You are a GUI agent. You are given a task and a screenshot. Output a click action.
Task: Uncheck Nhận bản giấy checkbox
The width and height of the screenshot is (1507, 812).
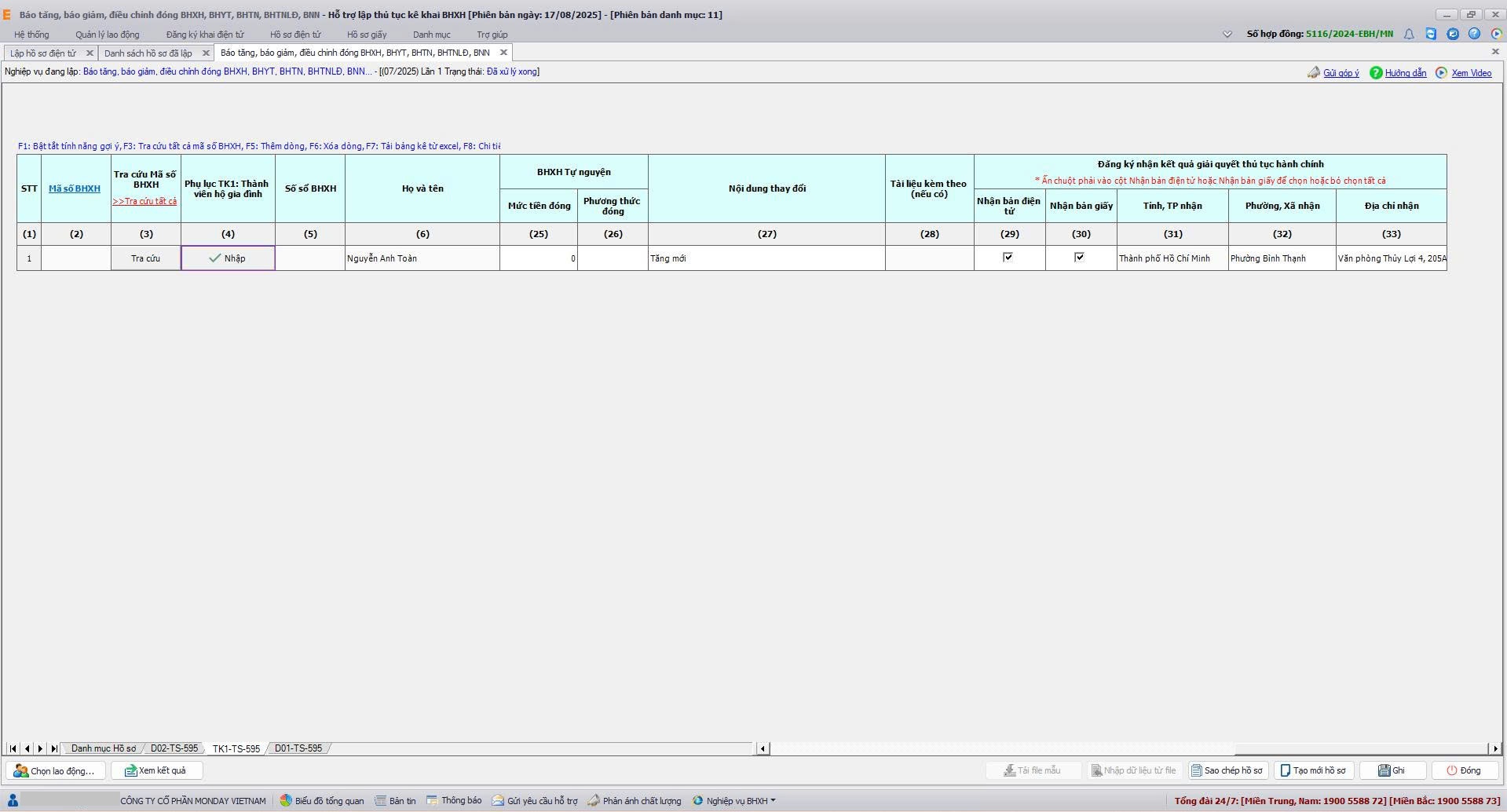coord(1080,257)
